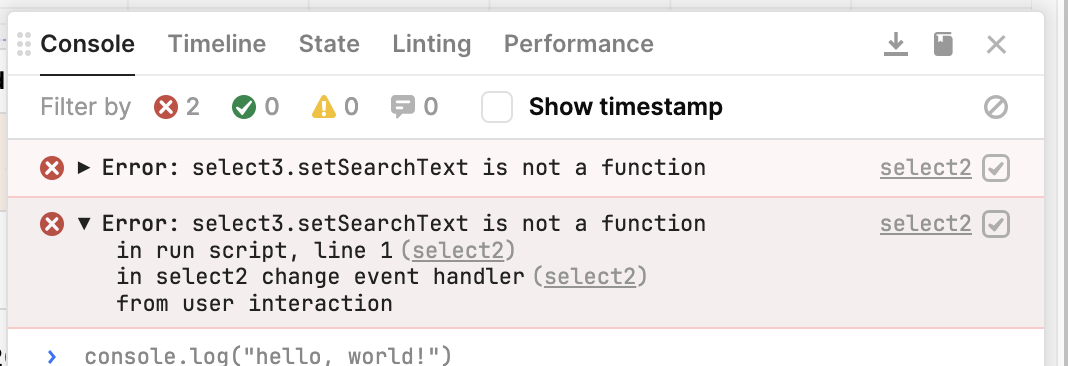The height and width of the screenshot is (366, 1068).
Task: Filter by success using the green check icon
Action: pos(244,107)
